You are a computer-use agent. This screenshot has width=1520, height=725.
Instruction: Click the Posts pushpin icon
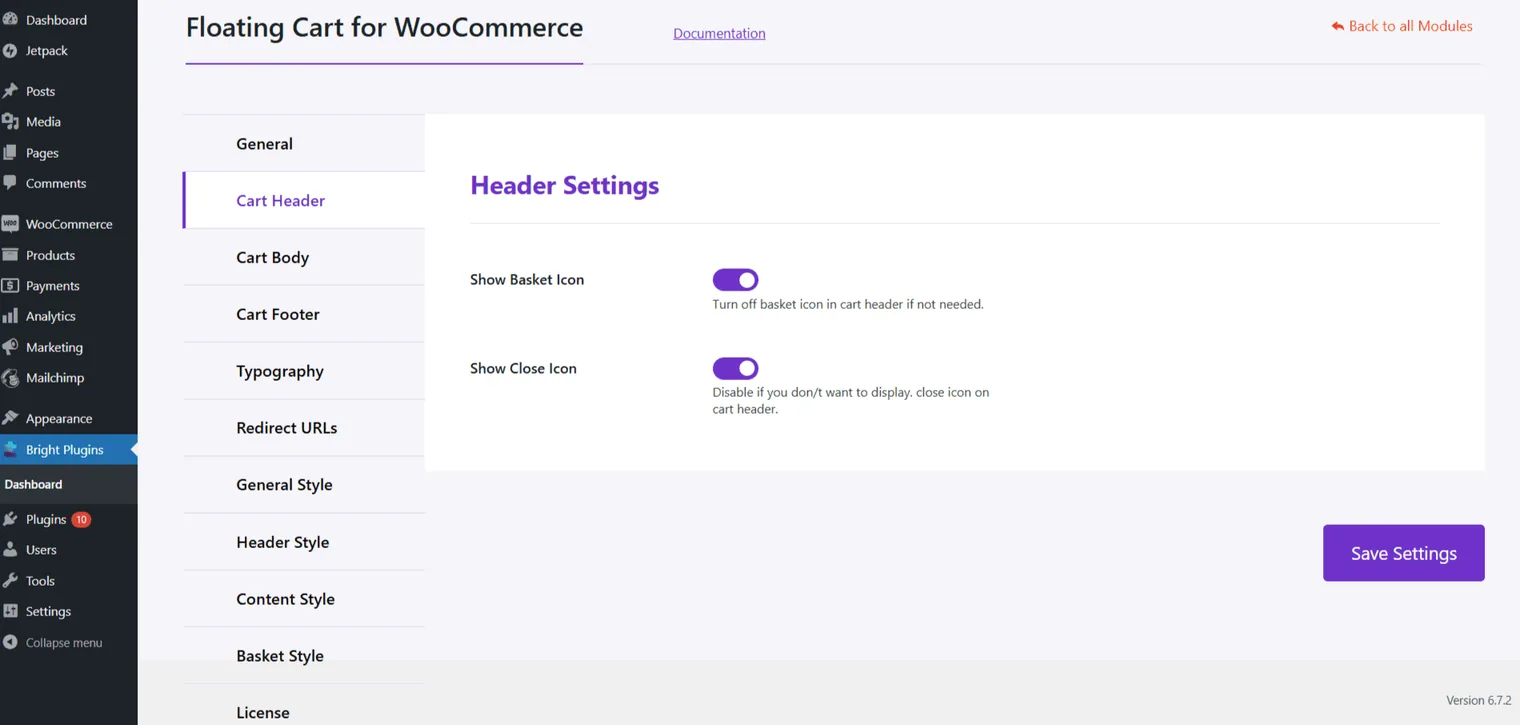click(10, 91)
